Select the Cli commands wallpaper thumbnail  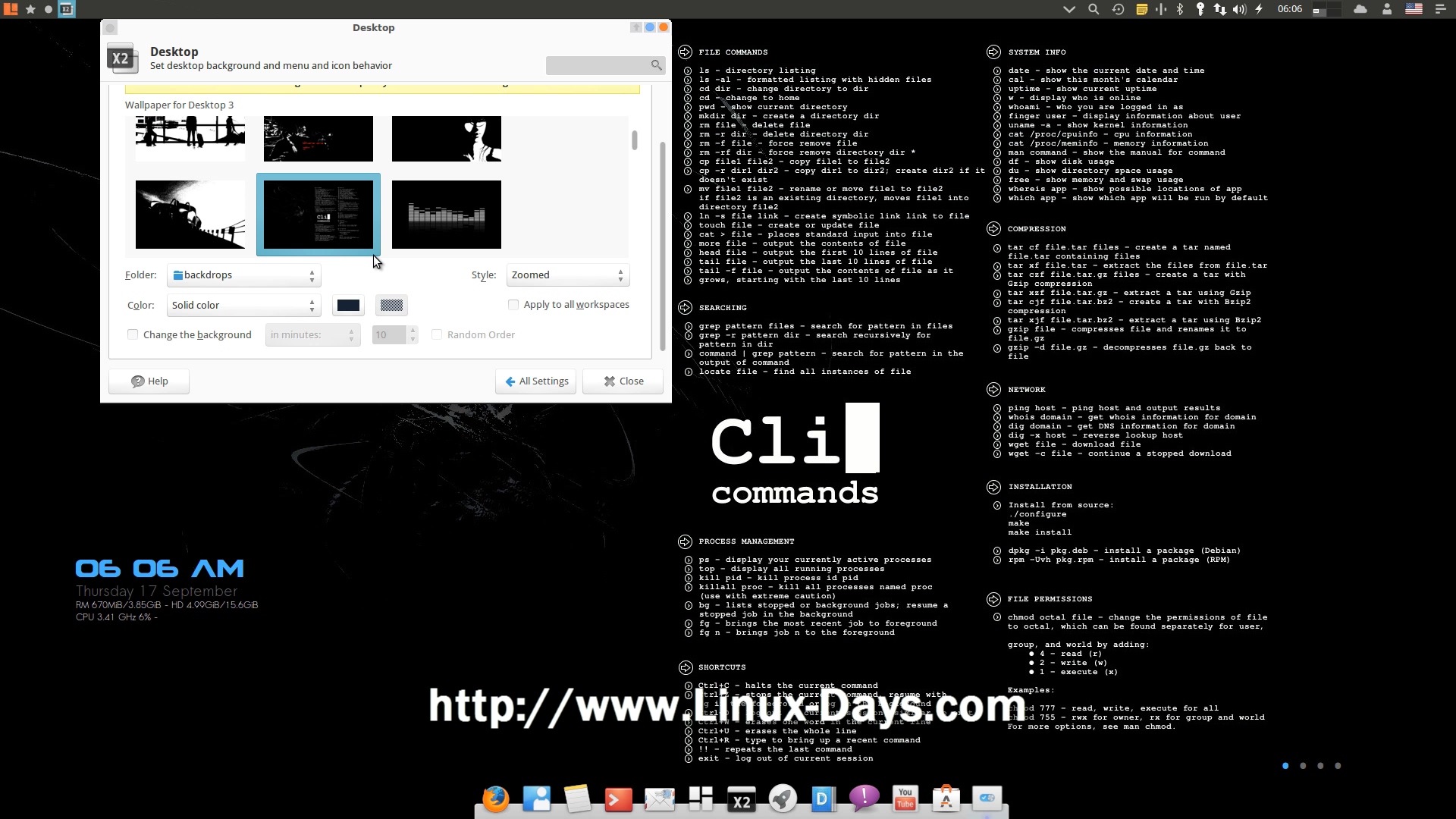click(318, 215)
